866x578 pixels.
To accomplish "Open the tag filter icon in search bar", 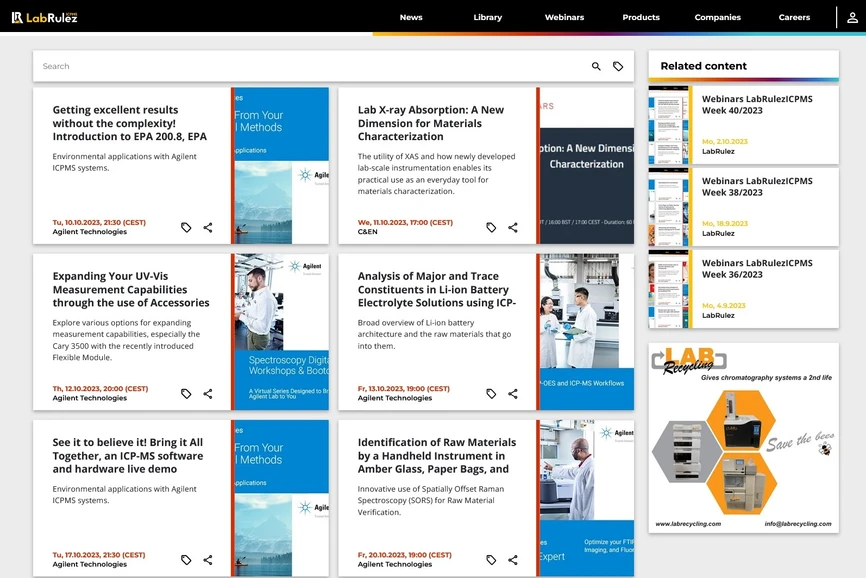I will (618, 66).
